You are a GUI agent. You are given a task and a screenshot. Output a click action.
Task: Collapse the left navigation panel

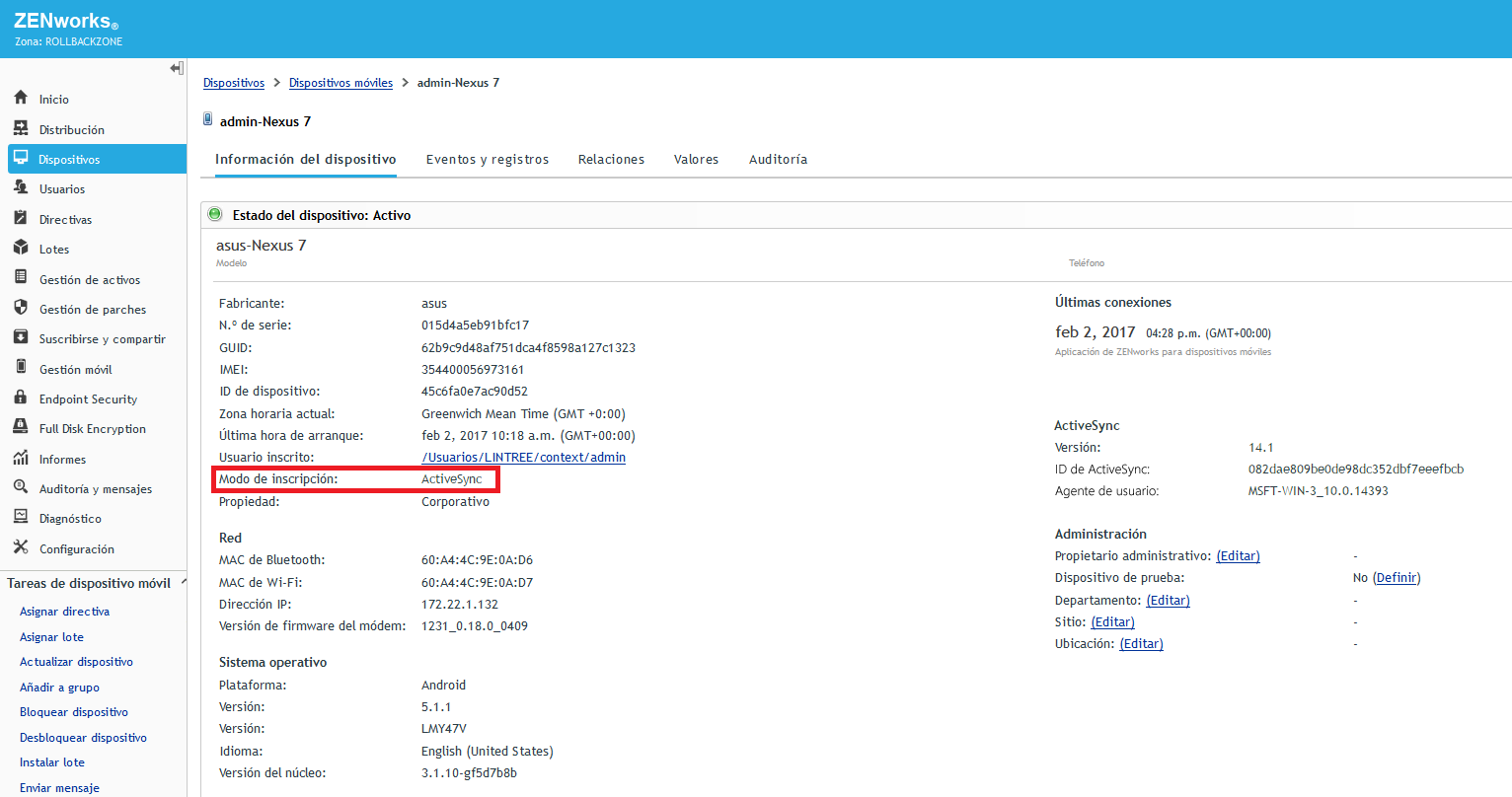click(x=177, y=68)
